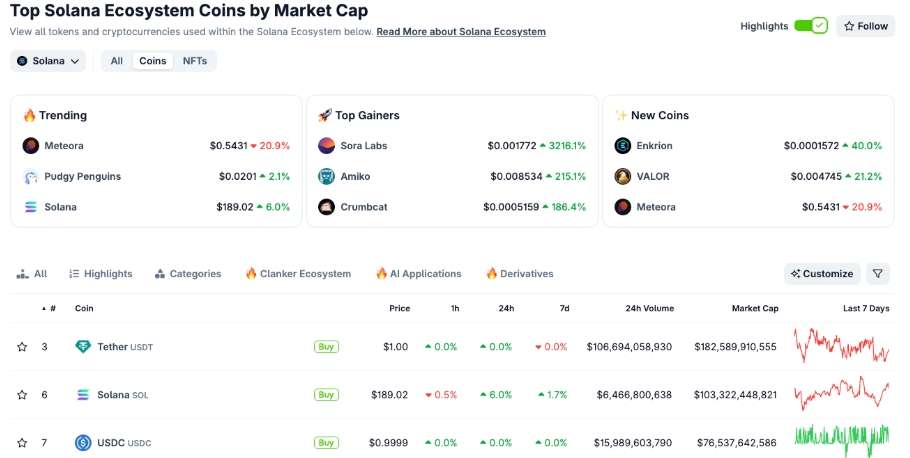Screen dimensions: 910x458
Task: Click the VALOR coin icon
Action: pos(623,177)
